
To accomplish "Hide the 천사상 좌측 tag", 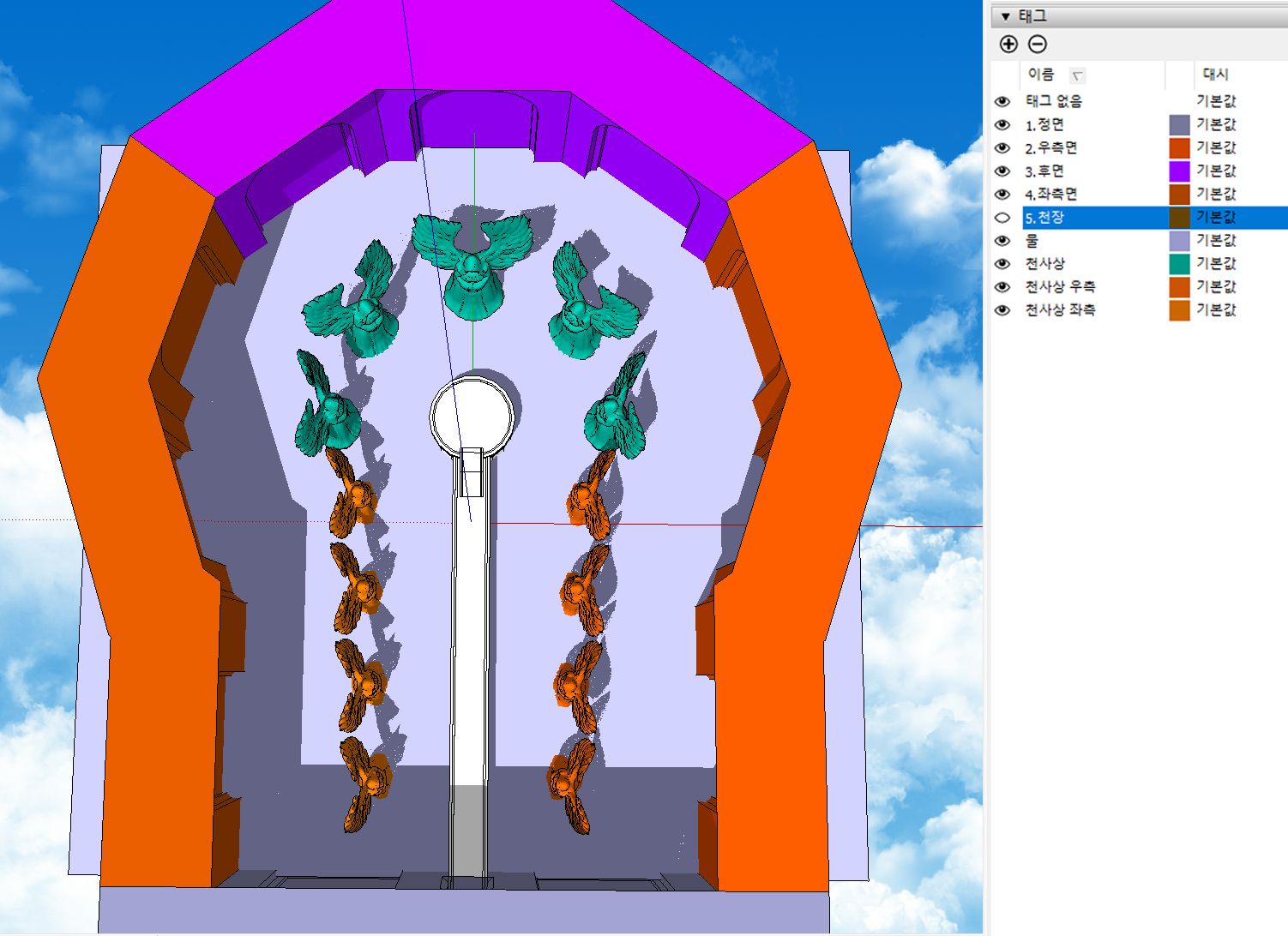I will [1002, 310].
